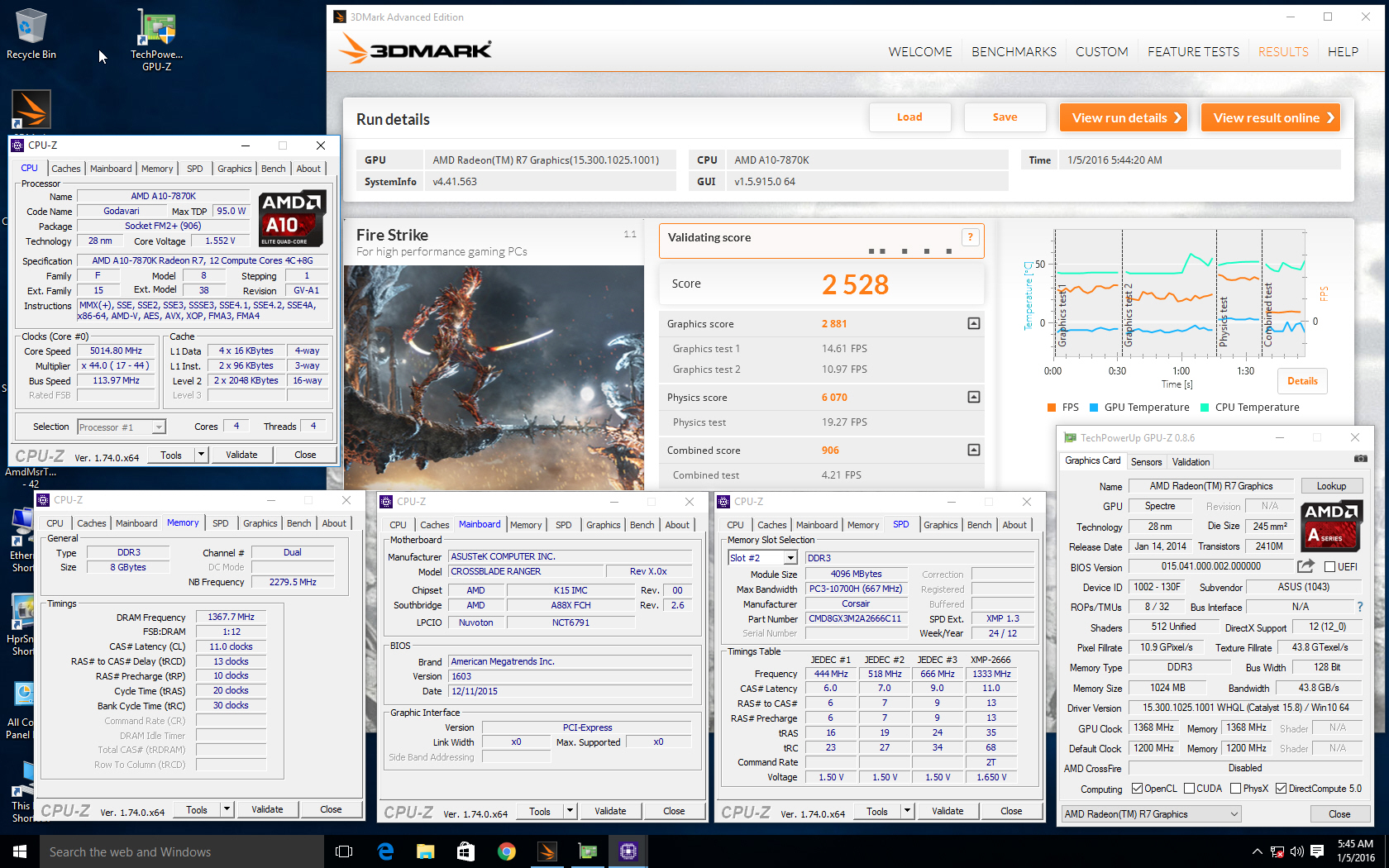This screenshot has width=1389, height=868.
Task: Open TechPowerUp GPU-Z desktop shortcut
Action: [156, 40]
